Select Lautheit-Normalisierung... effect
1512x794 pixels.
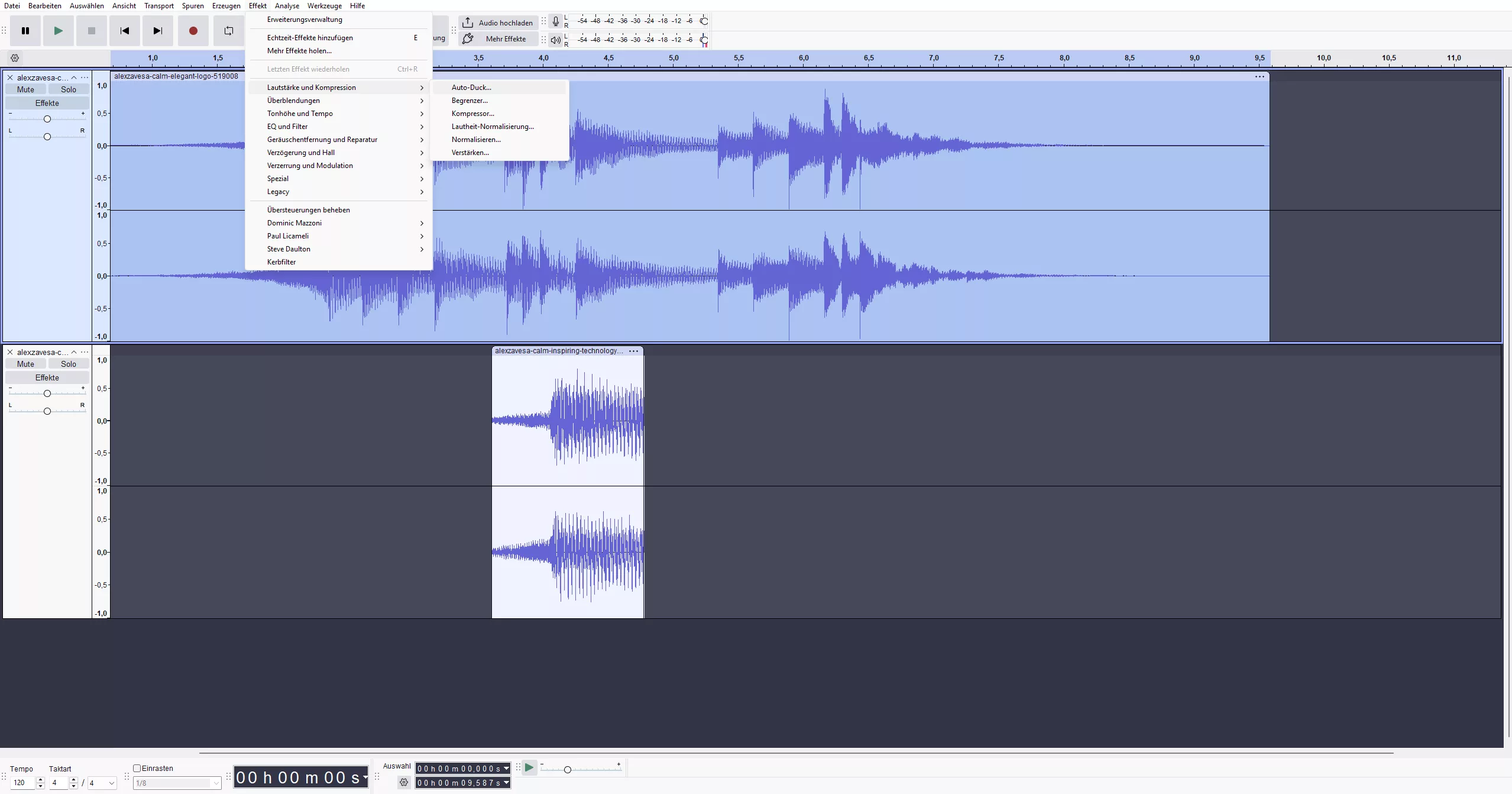click(x=500, y=127)
